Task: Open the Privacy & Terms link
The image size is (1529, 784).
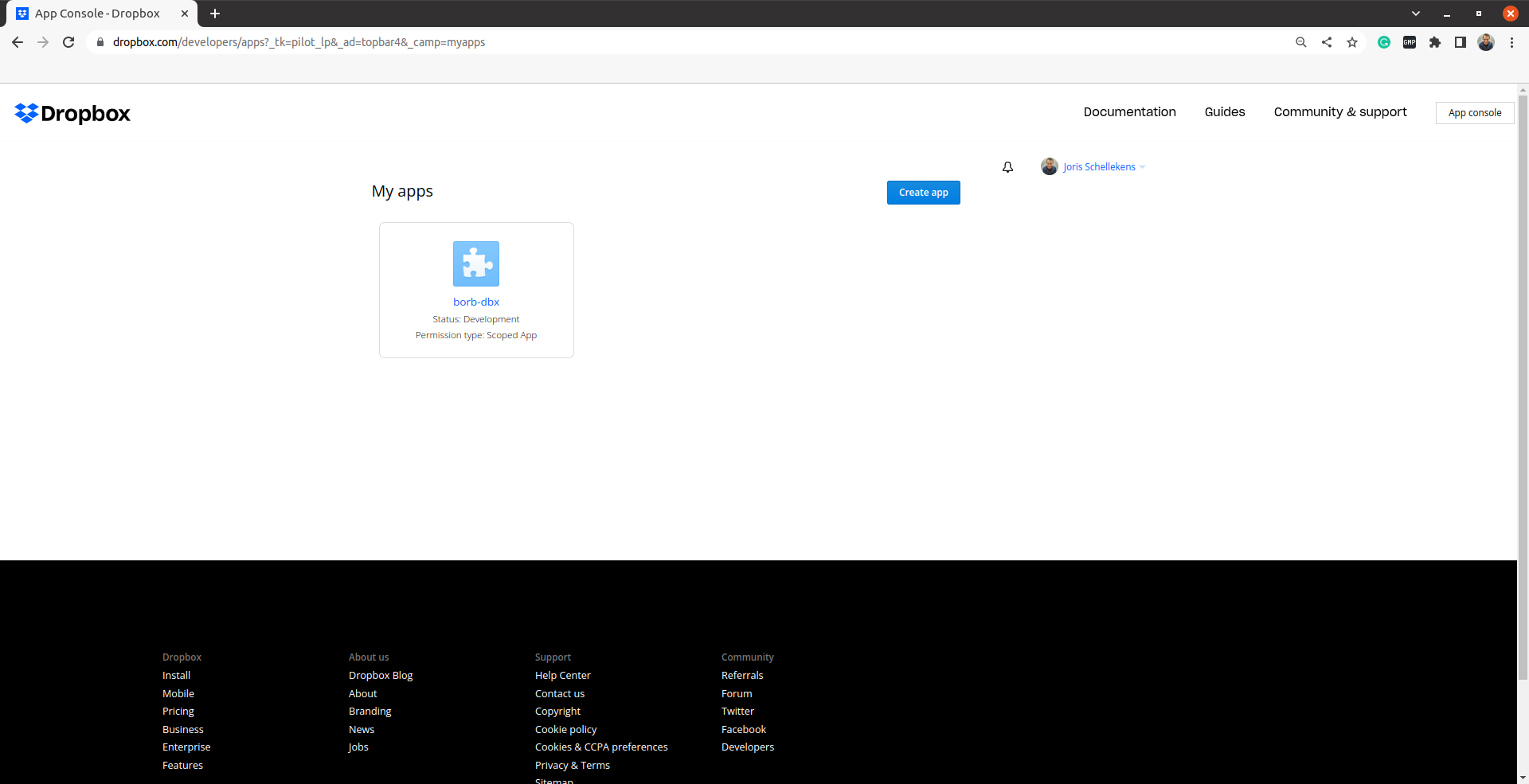Action: click(573, 766)
